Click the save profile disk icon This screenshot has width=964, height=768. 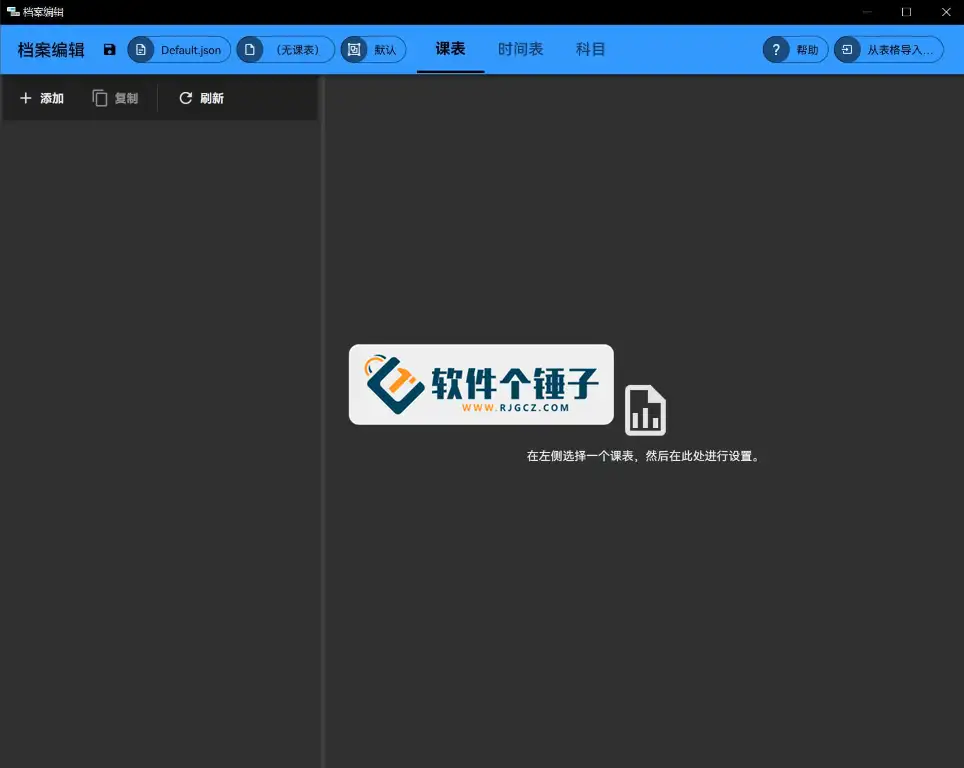click(x=109, y=49)
